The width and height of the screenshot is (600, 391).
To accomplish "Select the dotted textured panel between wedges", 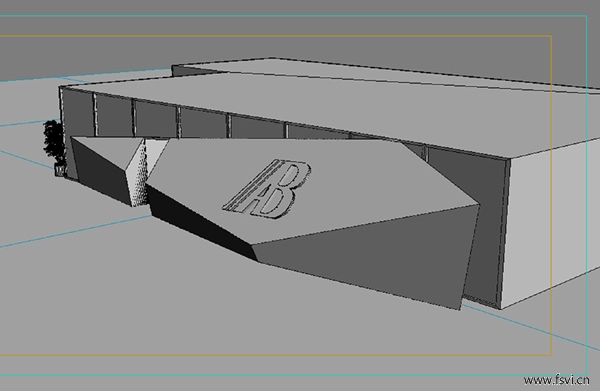I will pyautogui.click(x=139, y=174).
